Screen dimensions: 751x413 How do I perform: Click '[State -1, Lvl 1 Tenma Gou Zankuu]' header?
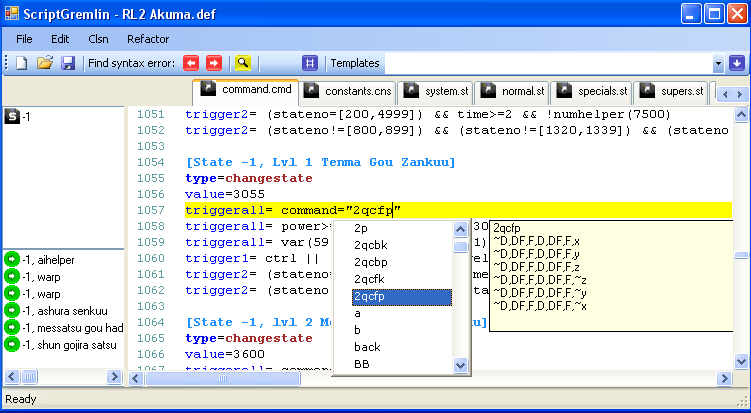point(320,162)
